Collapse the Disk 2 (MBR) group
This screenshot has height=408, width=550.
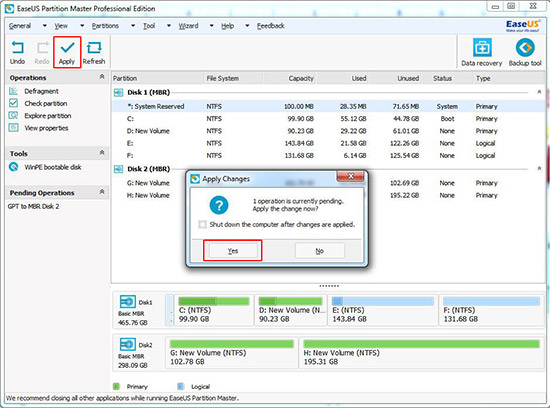[539, 169]
